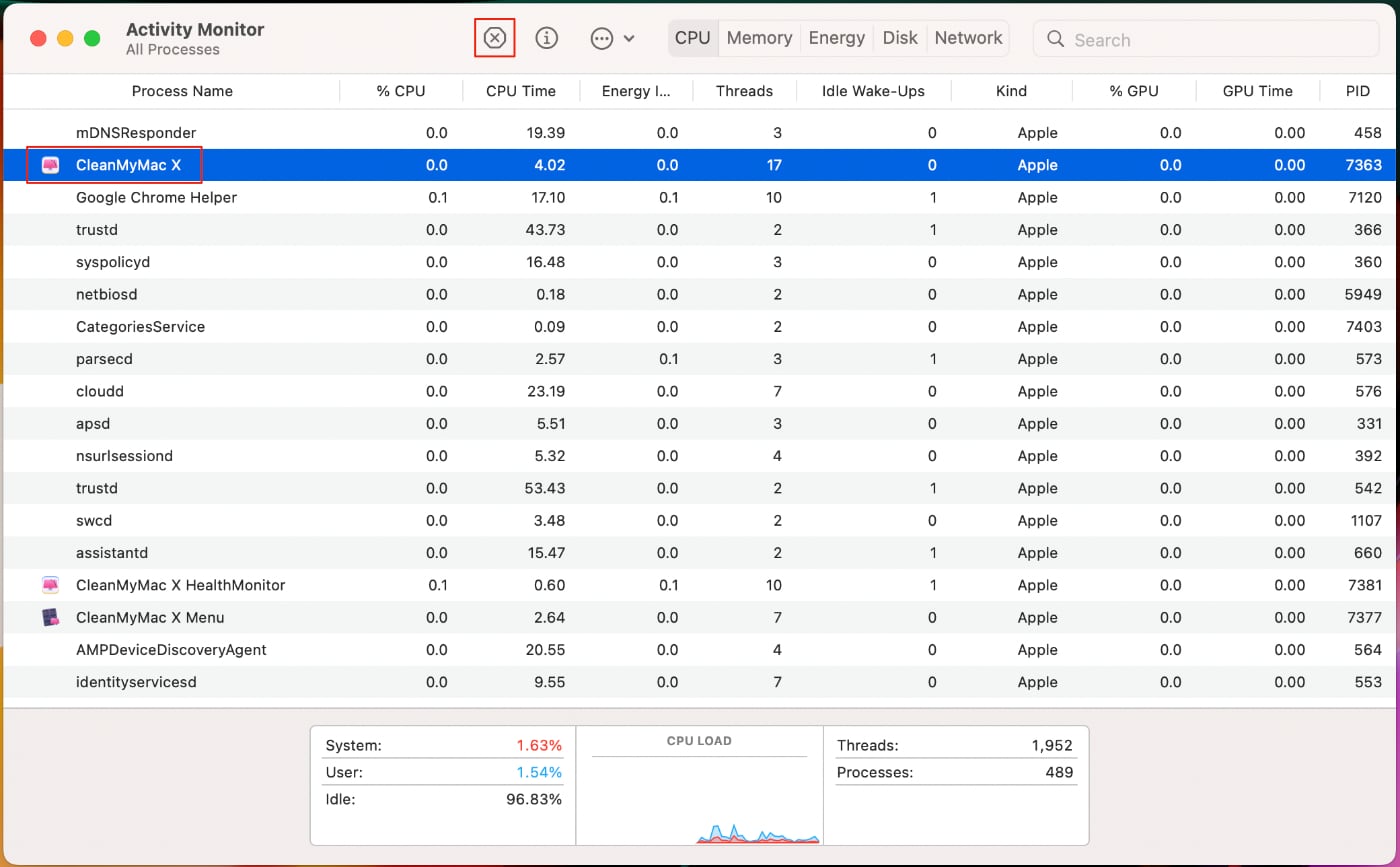
Task: Sort by % GPU column header
Action: coord(1134,91)
